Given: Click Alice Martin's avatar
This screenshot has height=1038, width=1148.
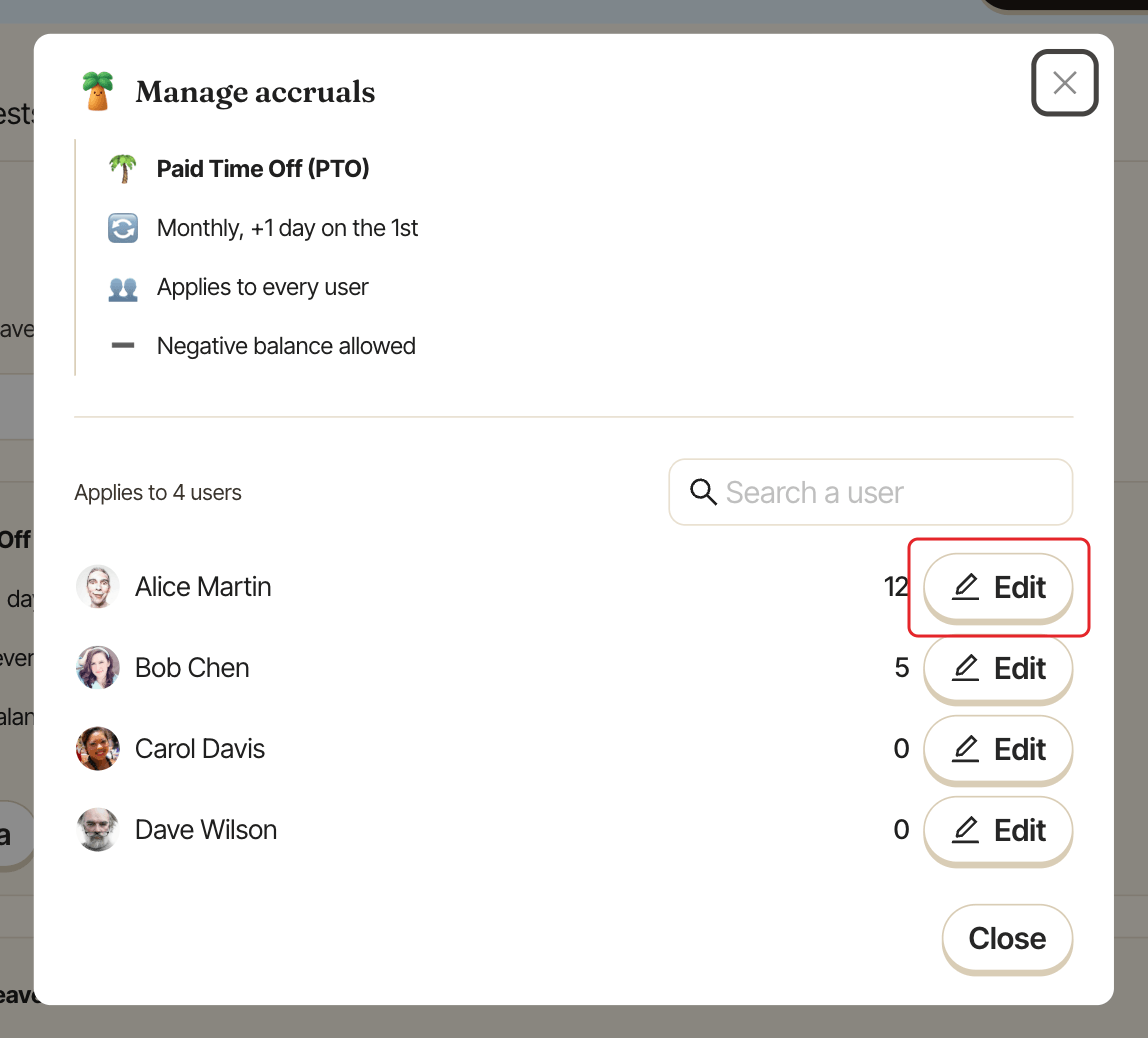Looking at the screenshot, I should (97, 586).
